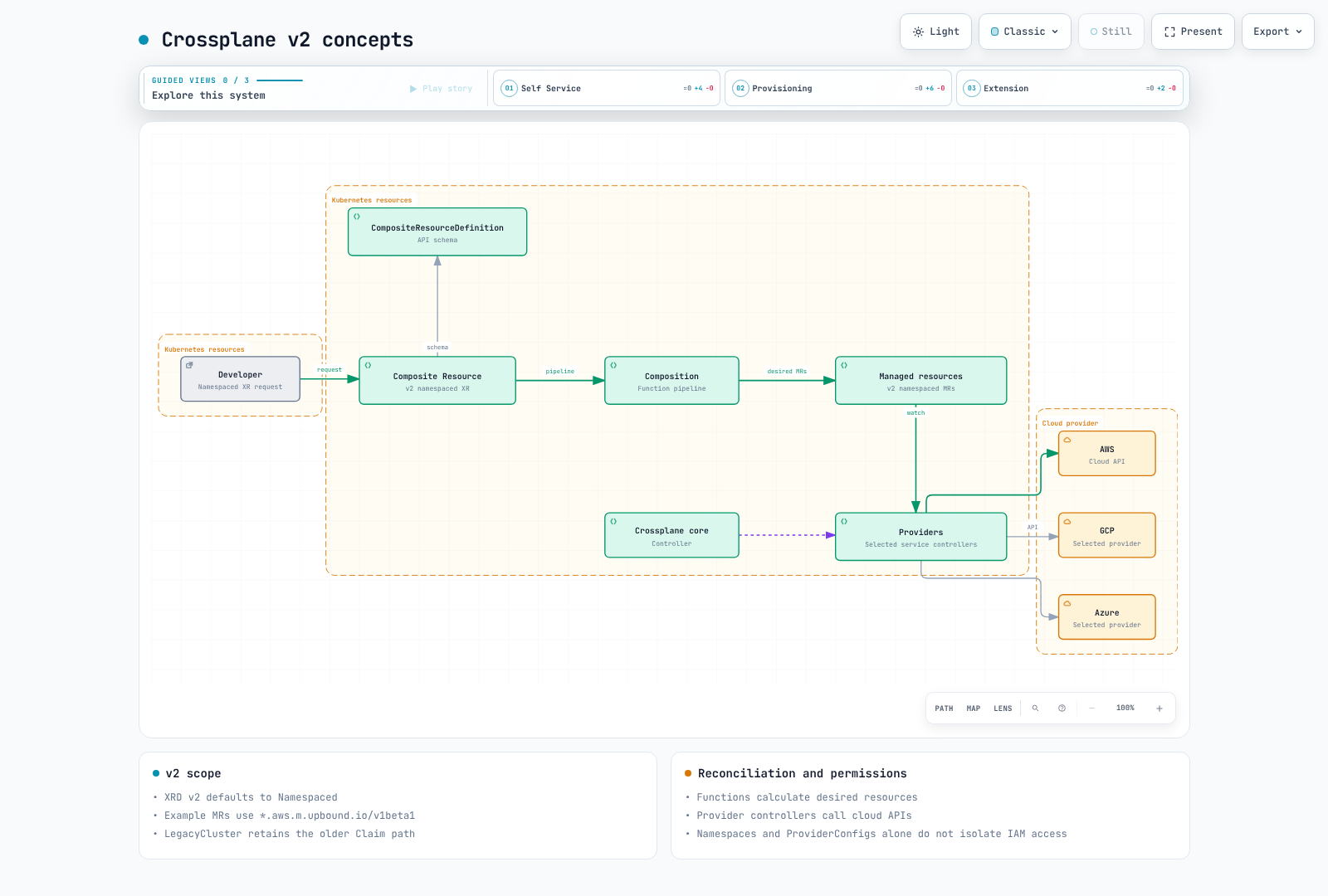Toggle the Still animation mode
Viewport: 1328px width, 896px height.
[1111, 32]
